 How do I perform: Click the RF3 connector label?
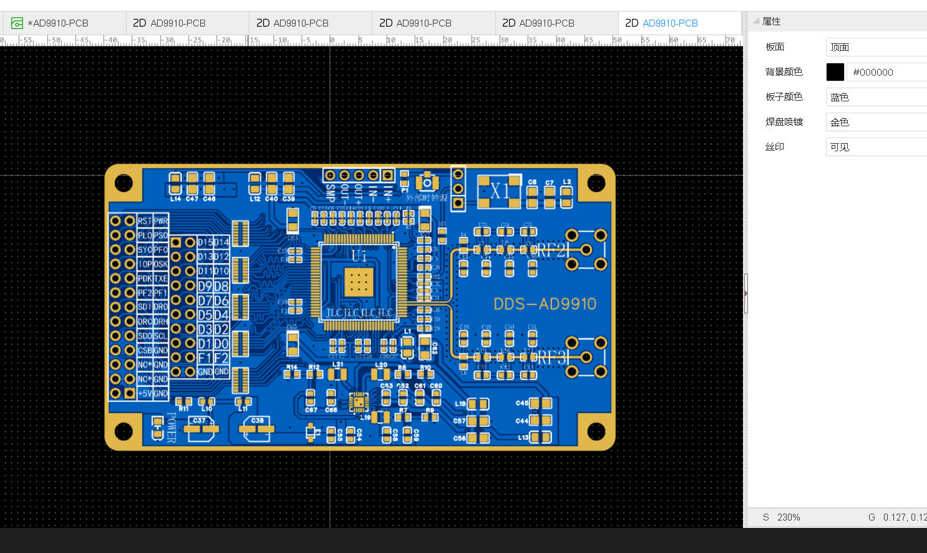[552, 358]
